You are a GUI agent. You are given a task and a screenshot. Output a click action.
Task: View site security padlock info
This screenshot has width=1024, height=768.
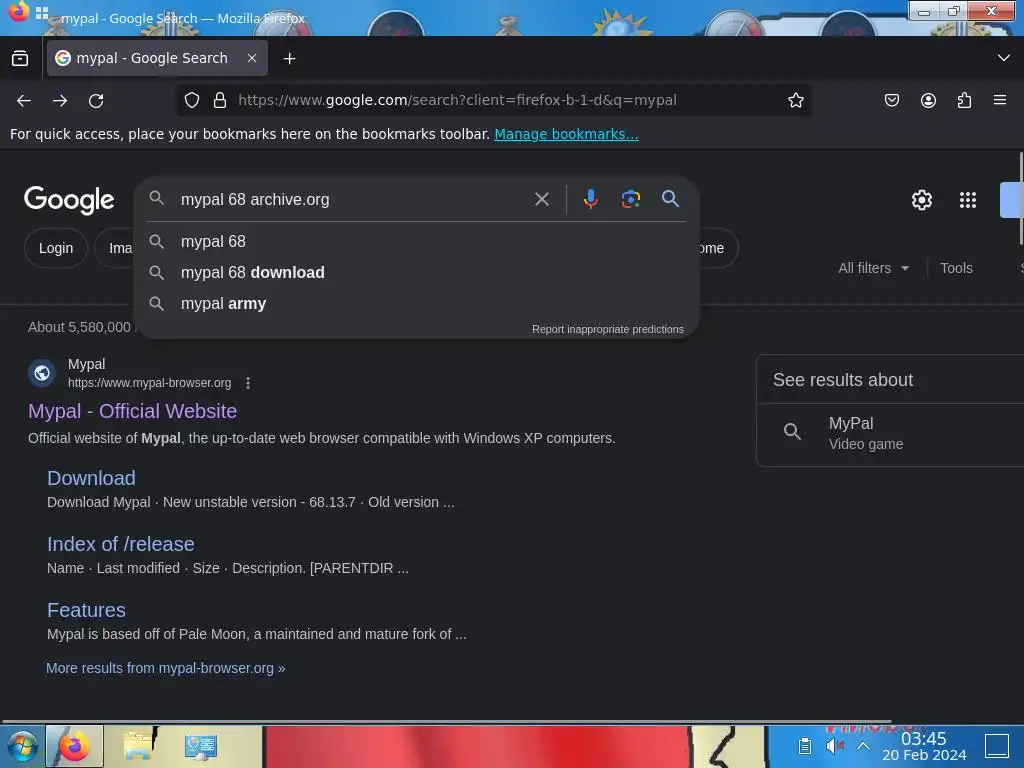220,100
